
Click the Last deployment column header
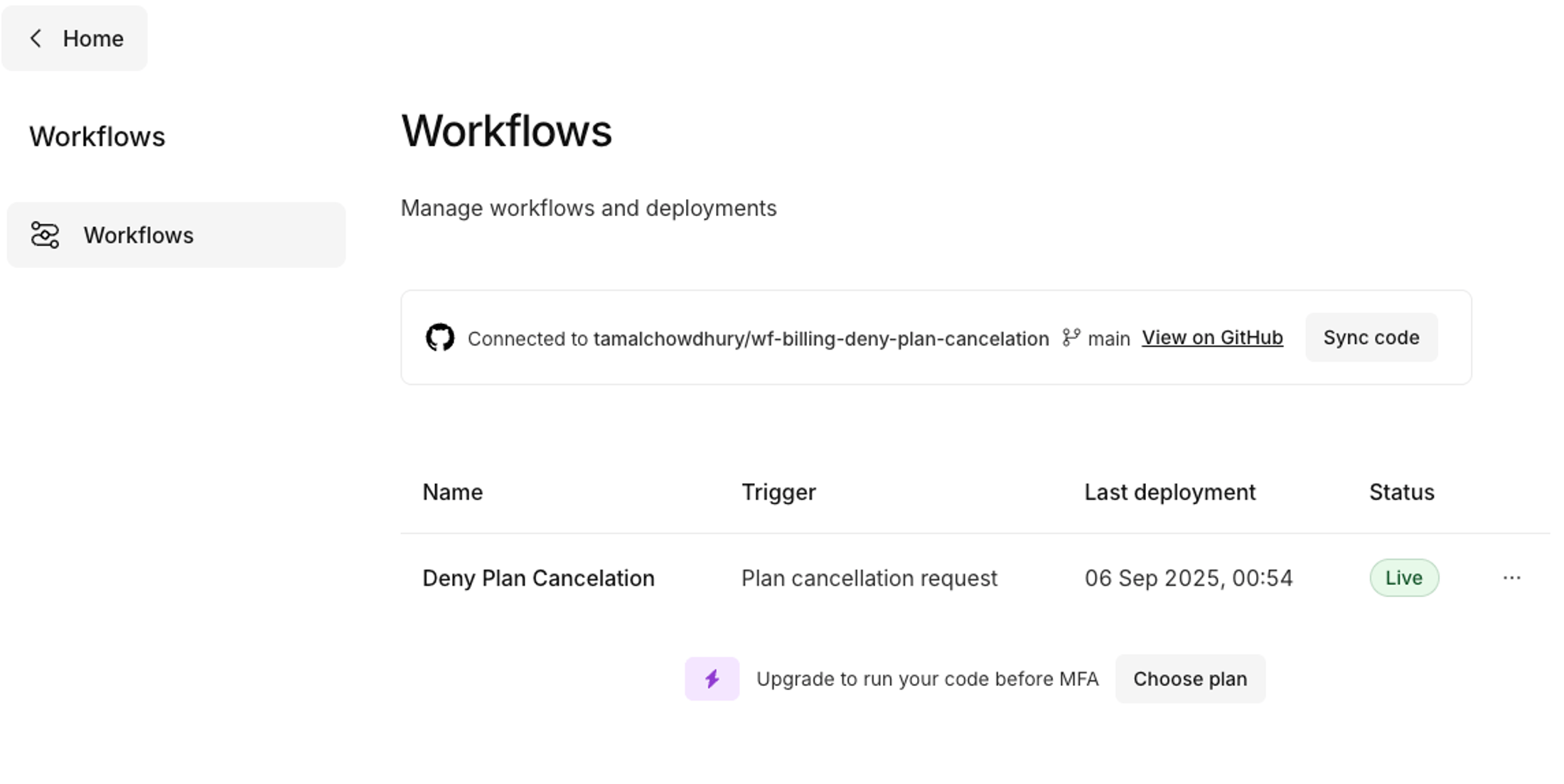pyautogui.click(x=1169, y=492)
